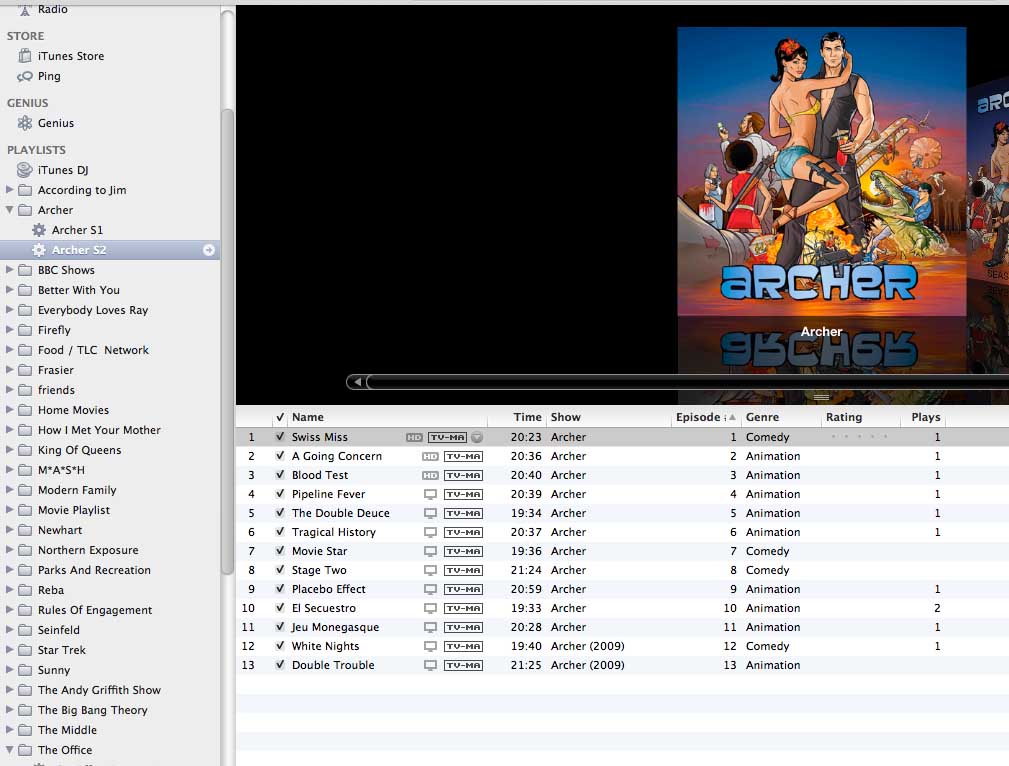Uncheck the Double Trouble episode checkbox

(x=281, y=665)
